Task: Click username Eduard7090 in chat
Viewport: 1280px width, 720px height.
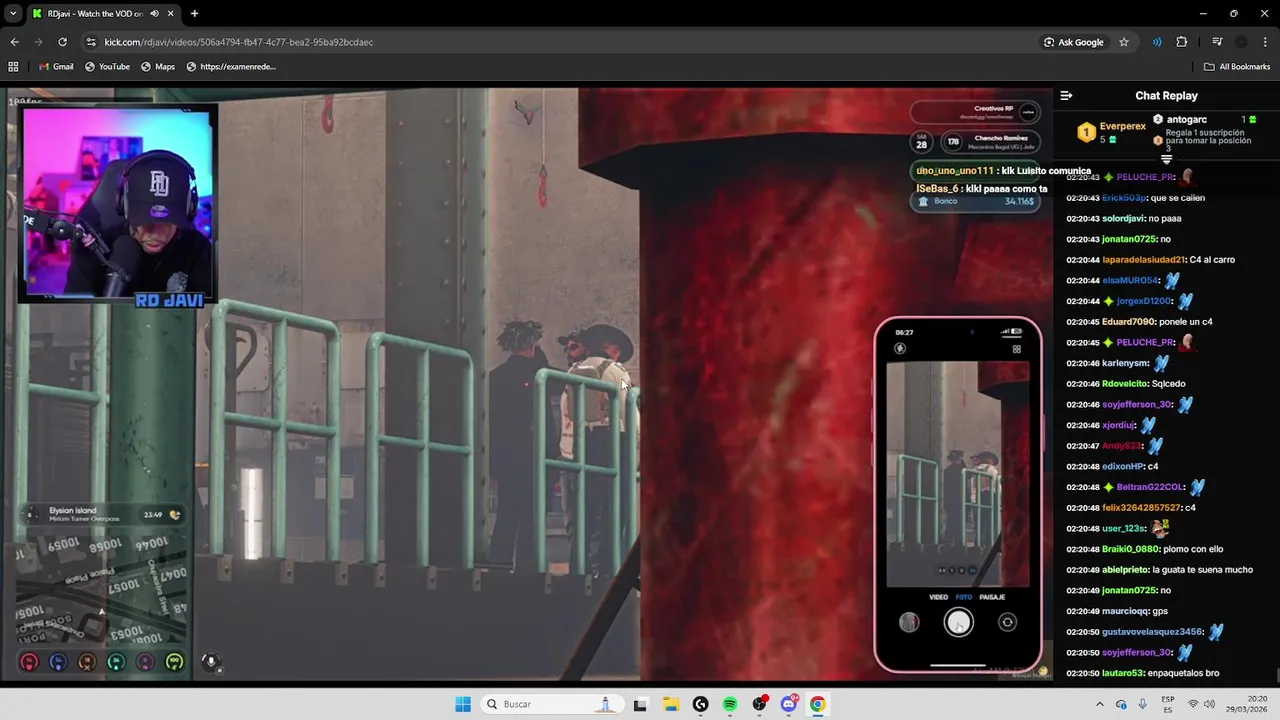Action: (x=1129, y=322)
